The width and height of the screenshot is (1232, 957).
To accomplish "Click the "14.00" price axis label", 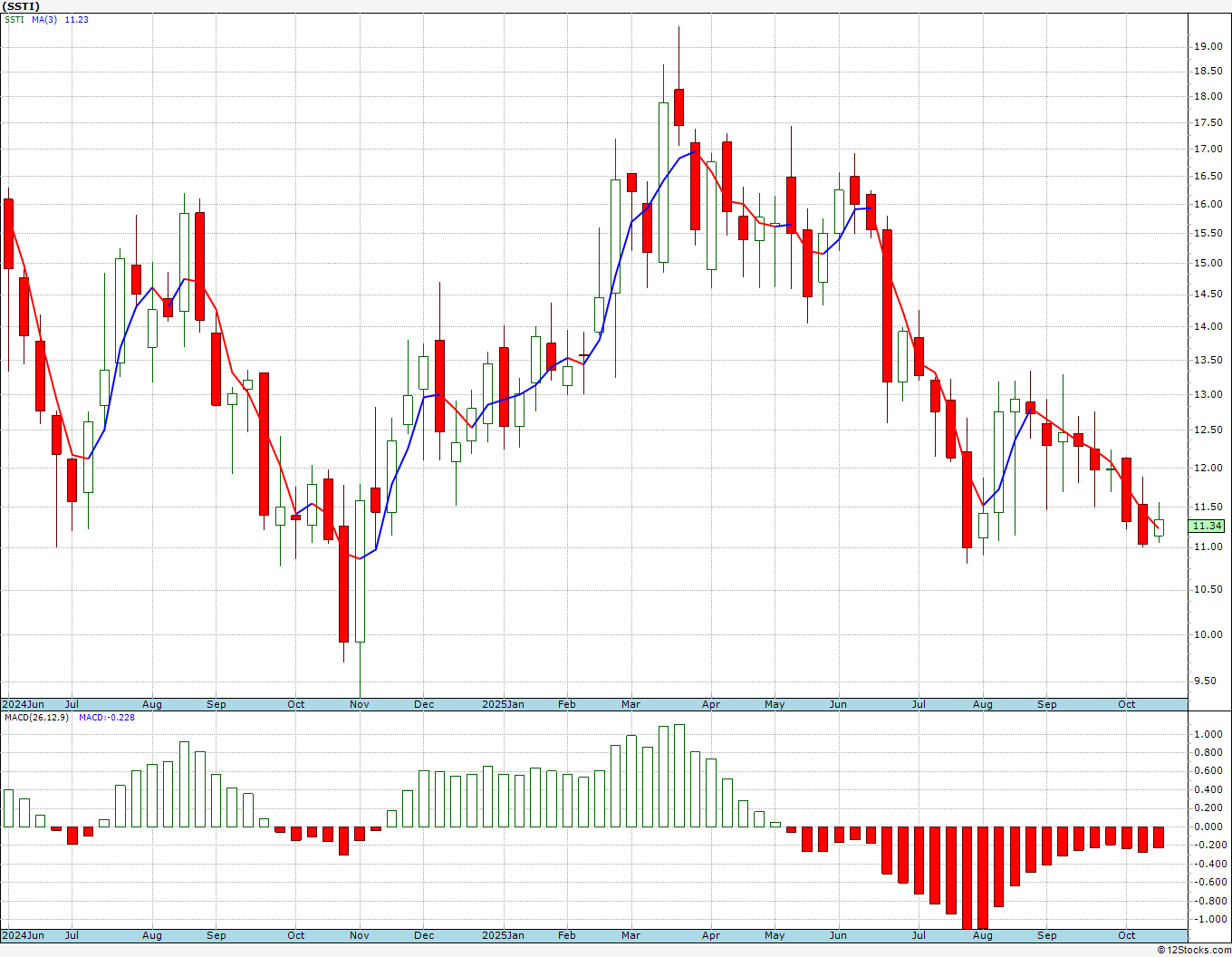I will click(x=1208, y=327).
